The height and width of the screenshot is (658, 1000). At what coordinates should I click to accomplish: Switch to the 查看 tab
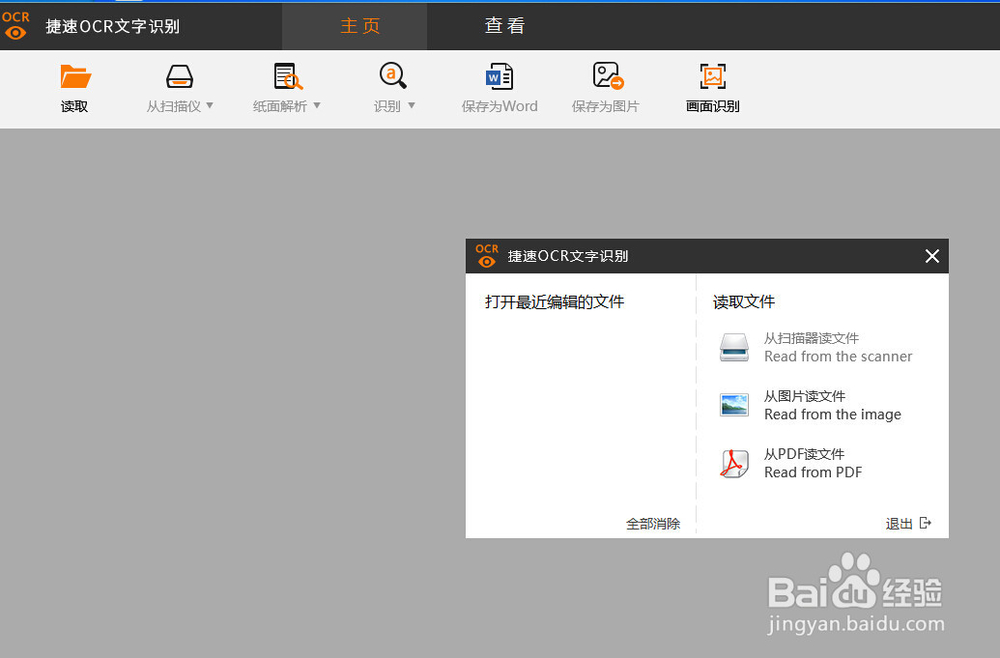click(x=504, y=26)
